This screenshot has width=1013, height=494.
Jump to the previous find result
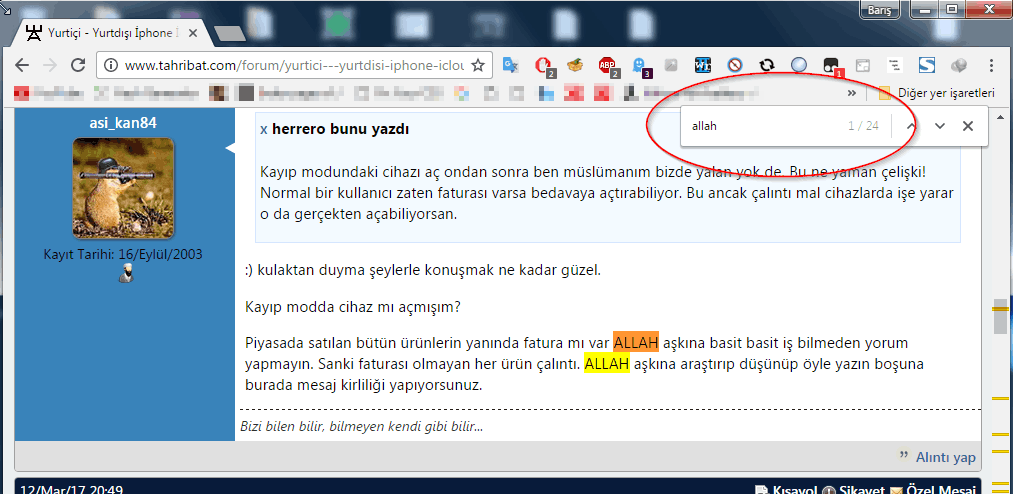click(x=911, y=126)
